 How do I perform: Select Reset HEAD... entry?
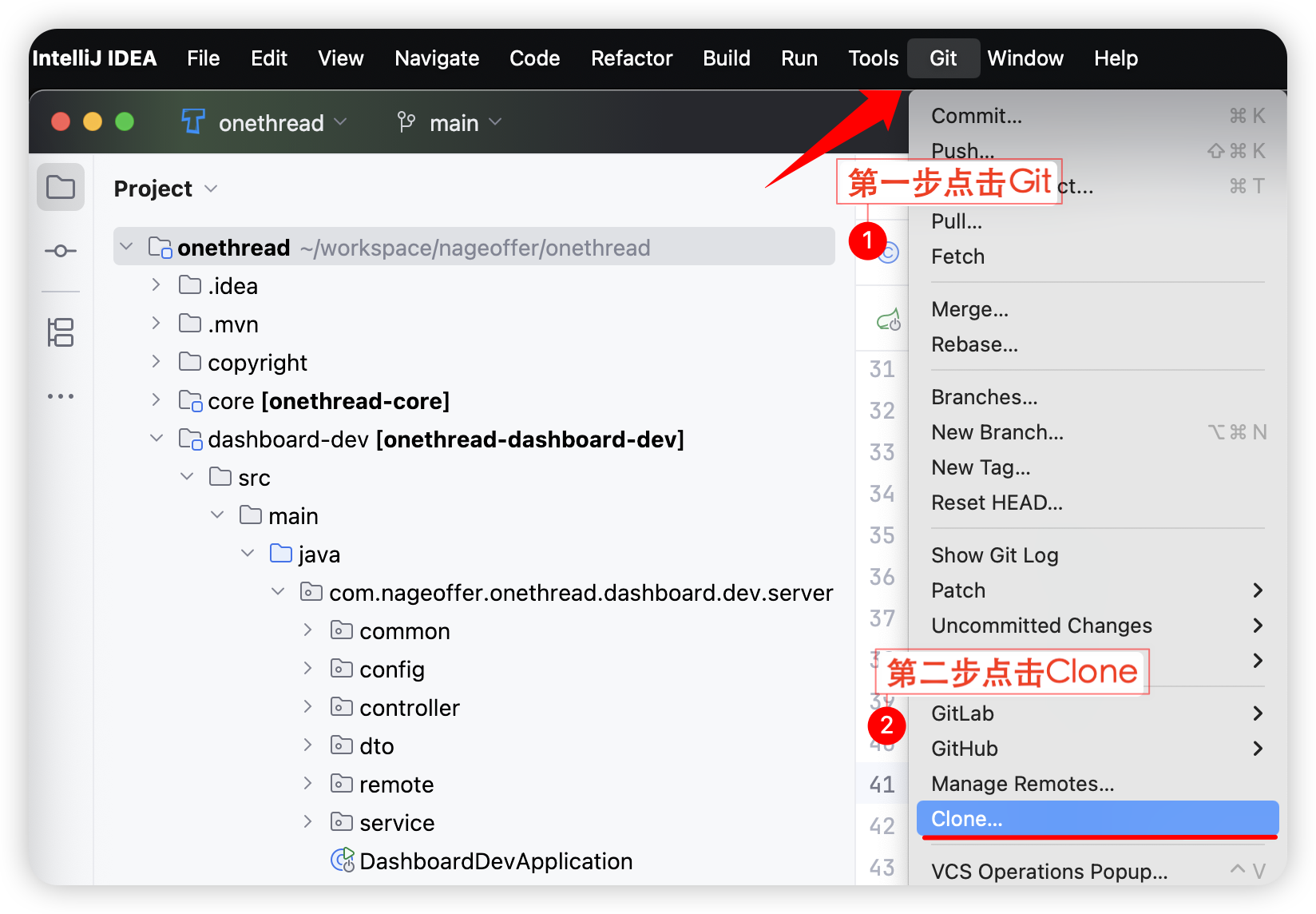[1098, 502]
